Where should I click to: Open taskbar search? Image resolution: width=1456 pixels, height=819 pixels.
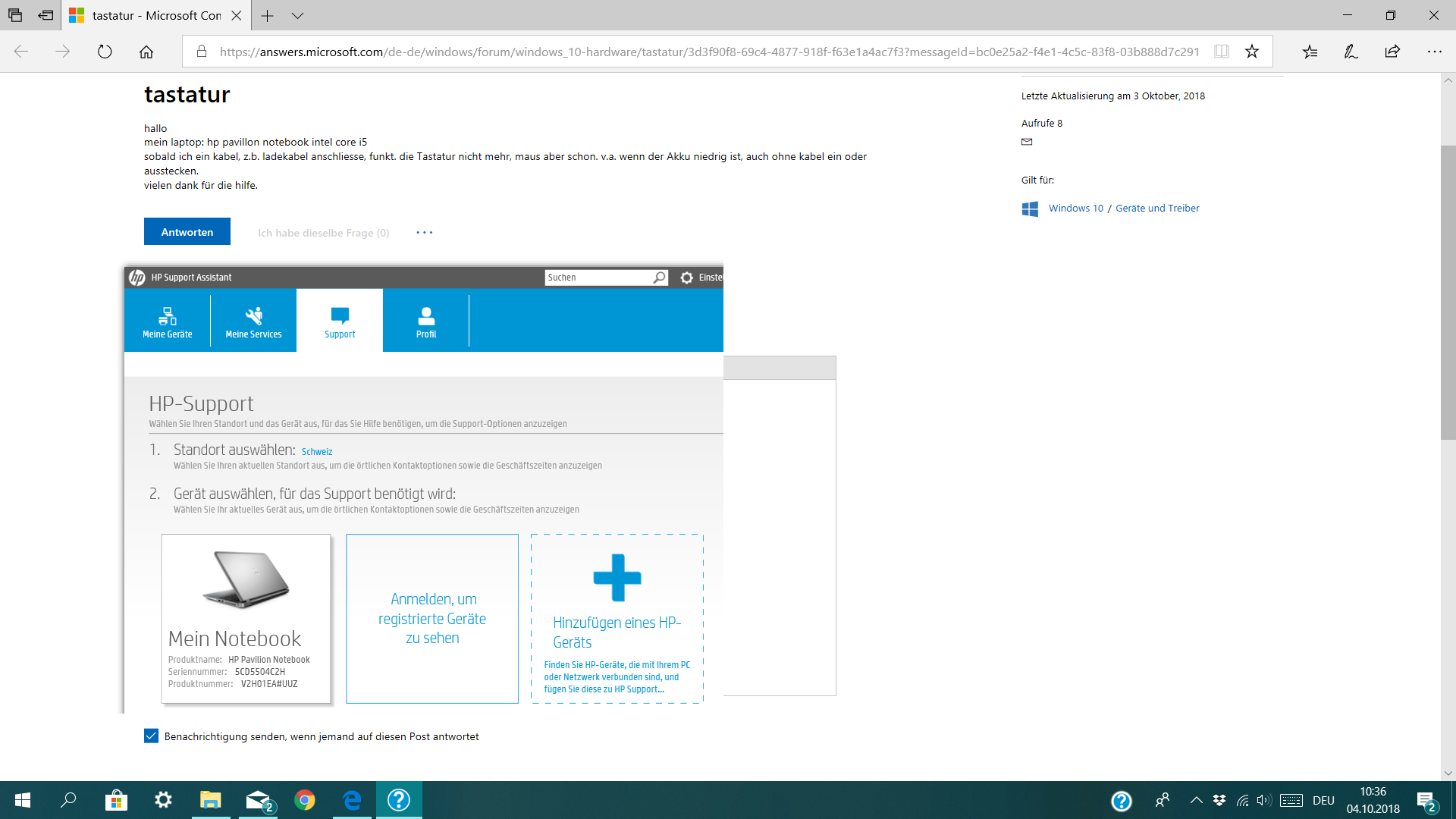[69, 800]
